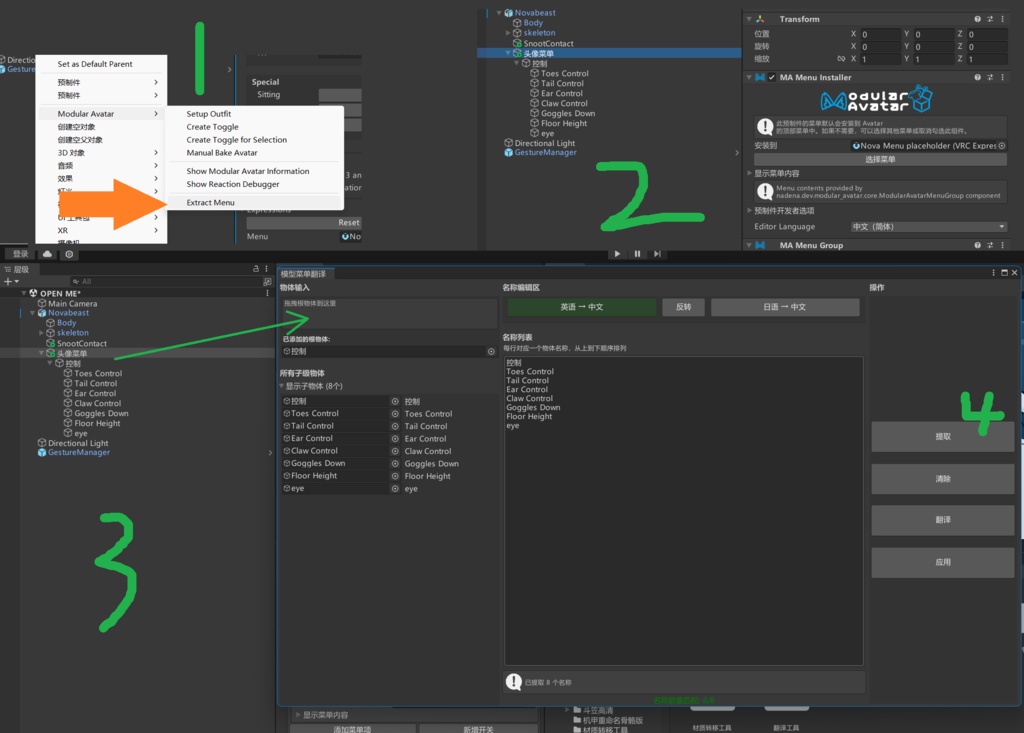Screen dimensions: 1024x733
Task: Click the help icon on the Transform component
Action: click(x=977, y=19)
